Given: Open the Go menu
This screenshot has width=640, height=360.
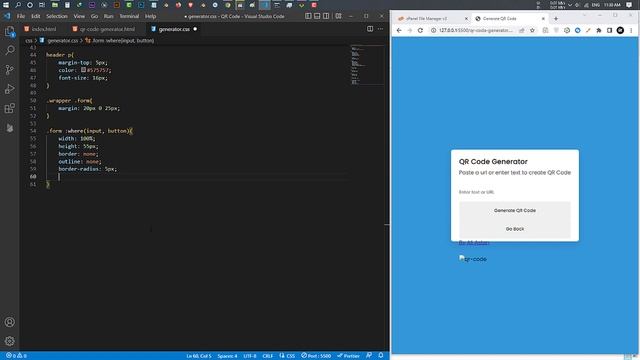Looking at the screenshot, I should [x=94, y=16].
